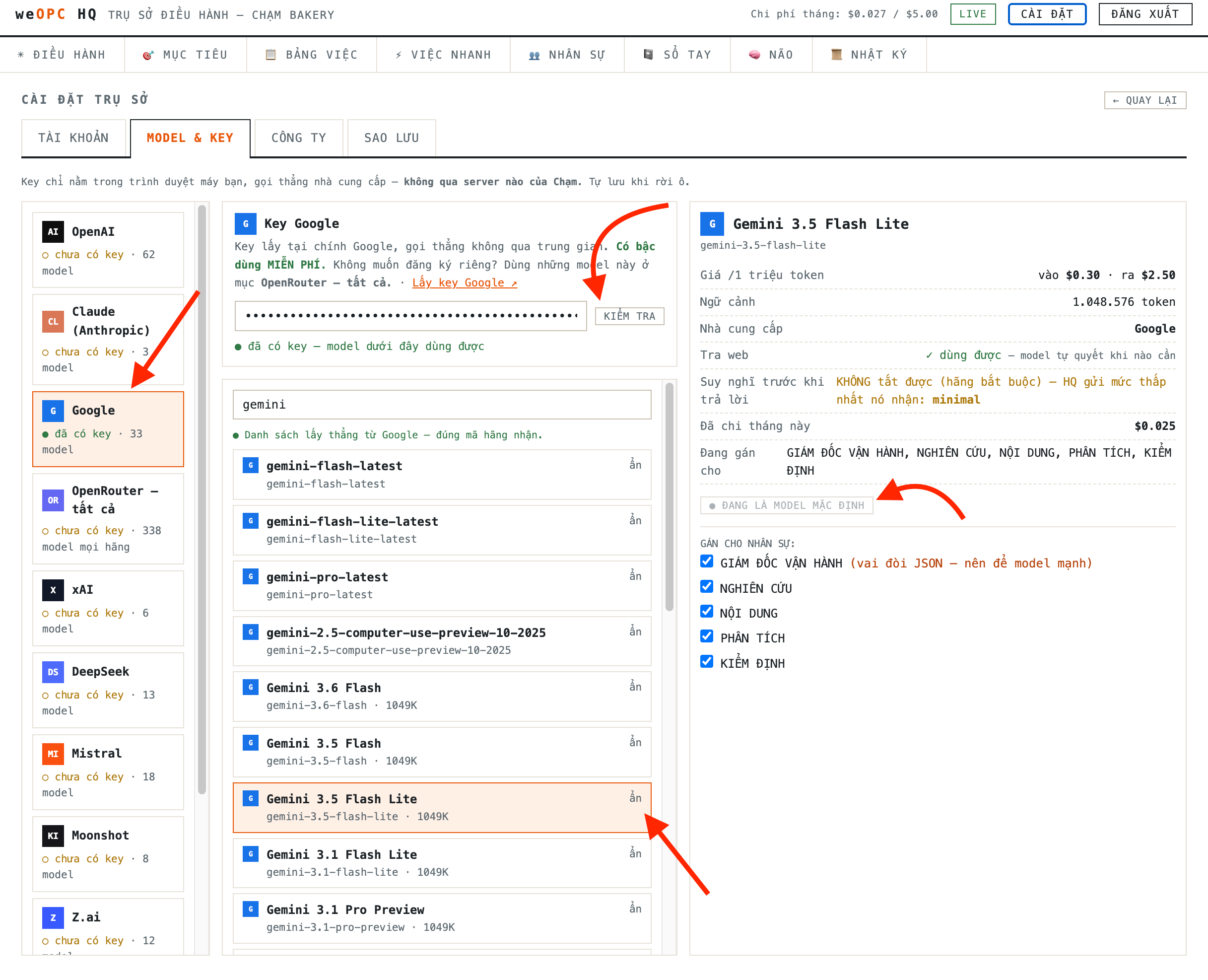
Task: Click the icon on Gemini 3.1 Flash Lite row
Action: (251, 853)
